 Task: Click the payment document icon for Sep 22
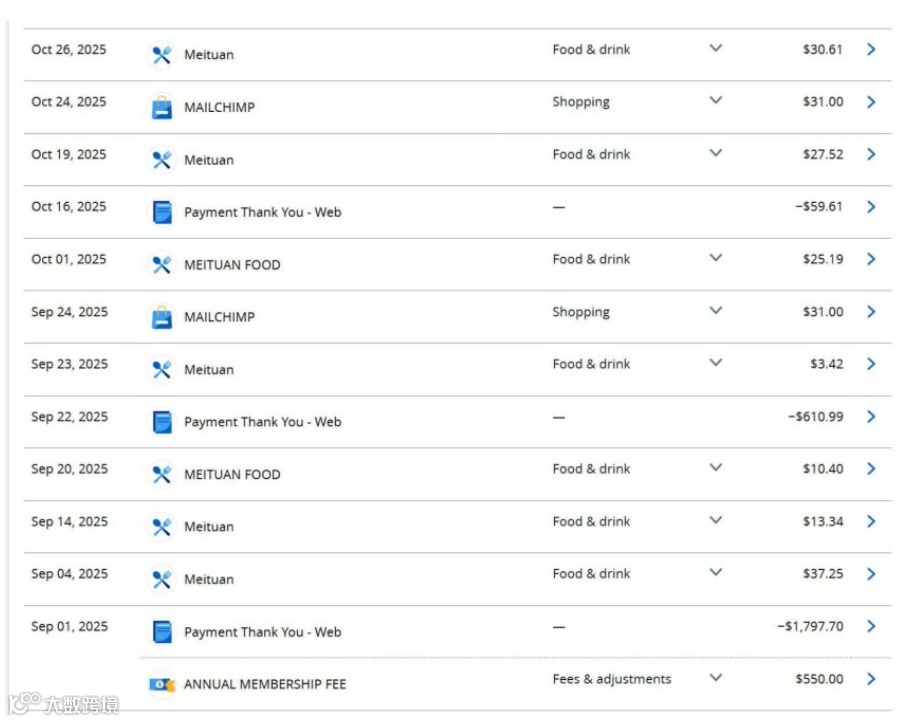point(162,422)
